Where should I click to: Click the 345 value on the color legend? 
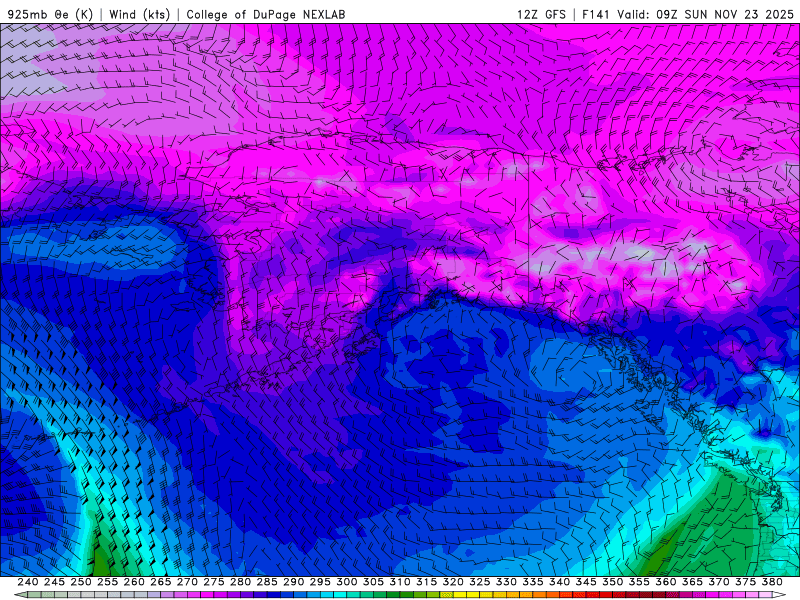click(x=586, y=582)
